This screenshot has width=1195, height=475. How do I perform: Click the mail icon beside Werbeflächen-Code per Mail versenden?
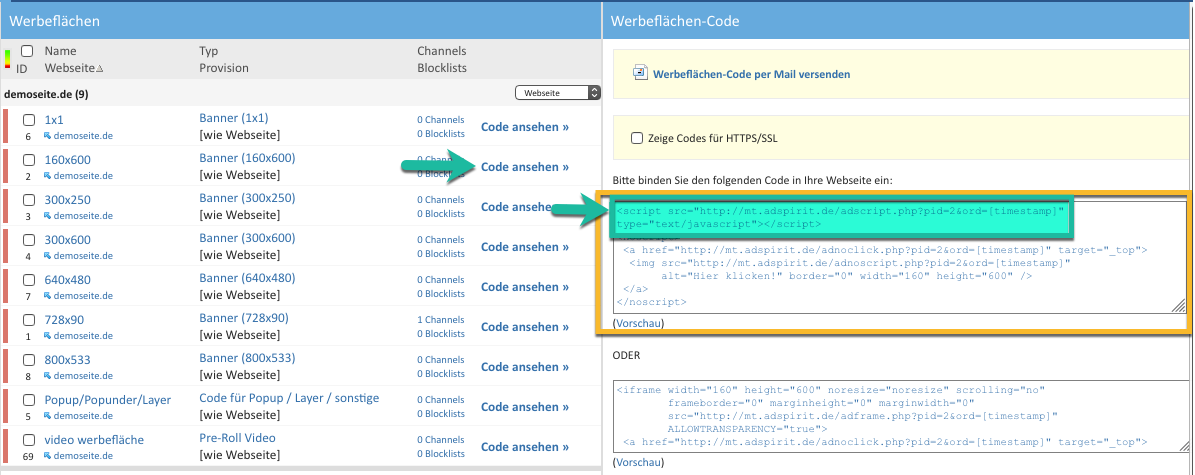click(x=639, y=73)
